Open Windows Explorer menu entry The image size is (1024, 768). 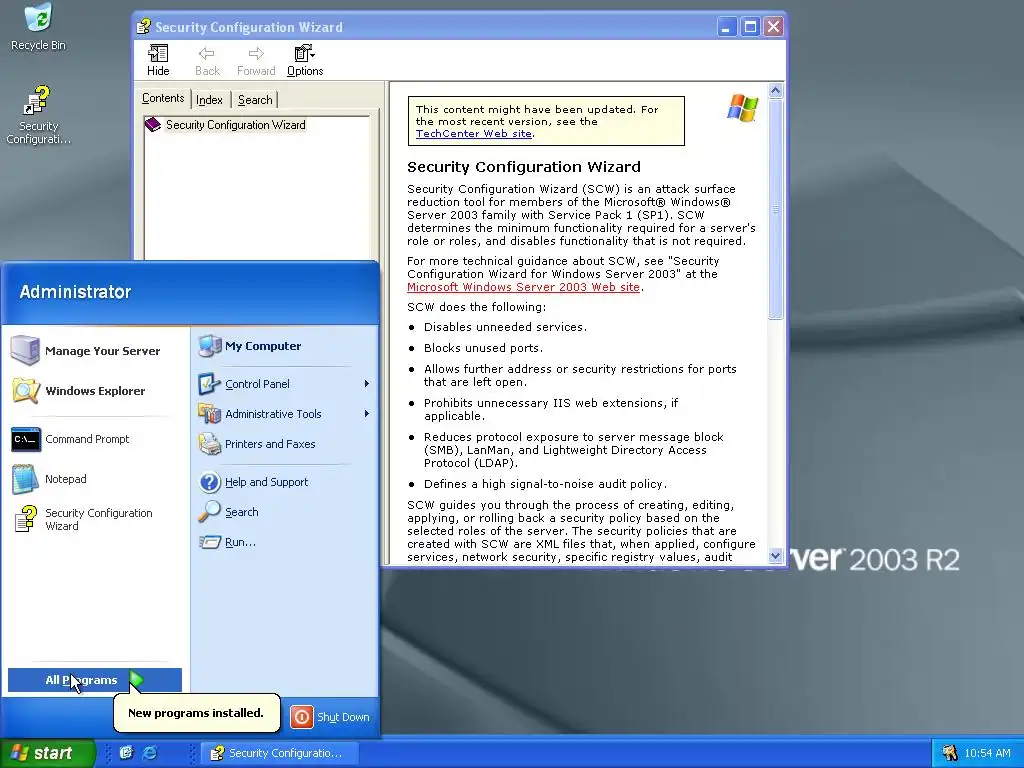93,391
